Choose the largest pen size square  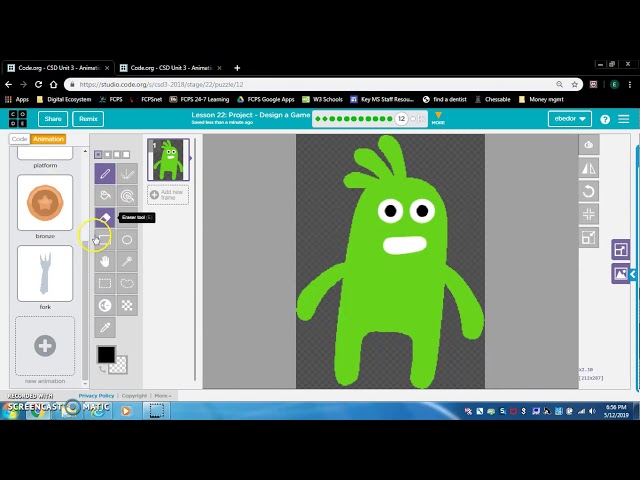click(x=126, y=155)
